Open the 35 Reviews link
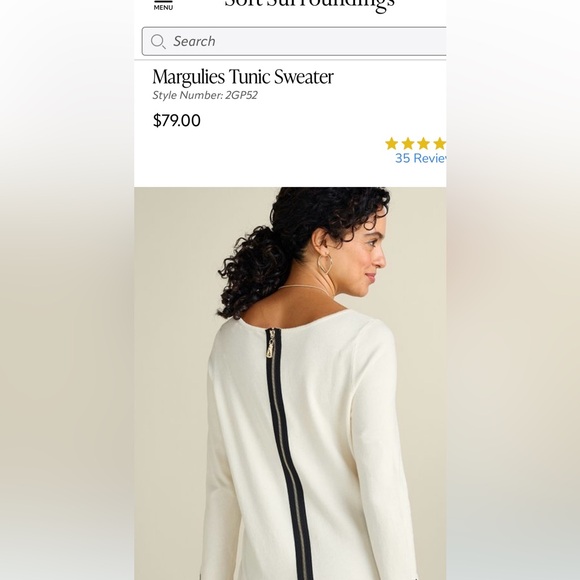 tap(421, 158)
